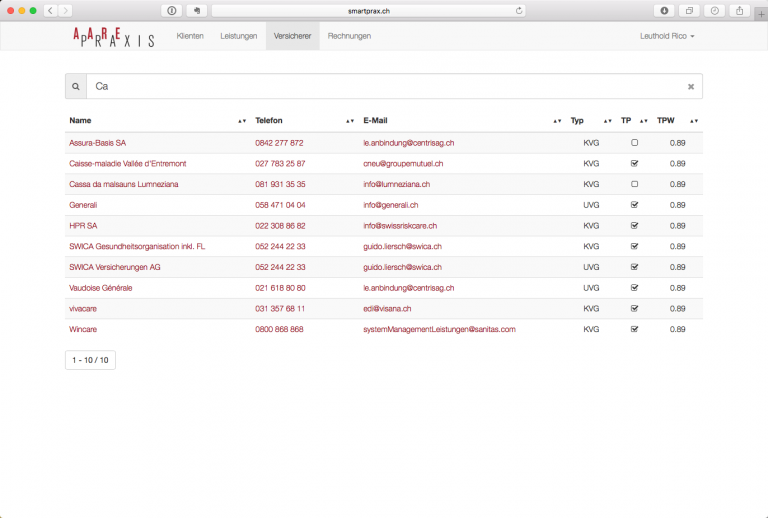This screenshot has height=518, width=768.
Task: Click the Safari address bar smartprax.ch
Action: [x=368, y=11]
